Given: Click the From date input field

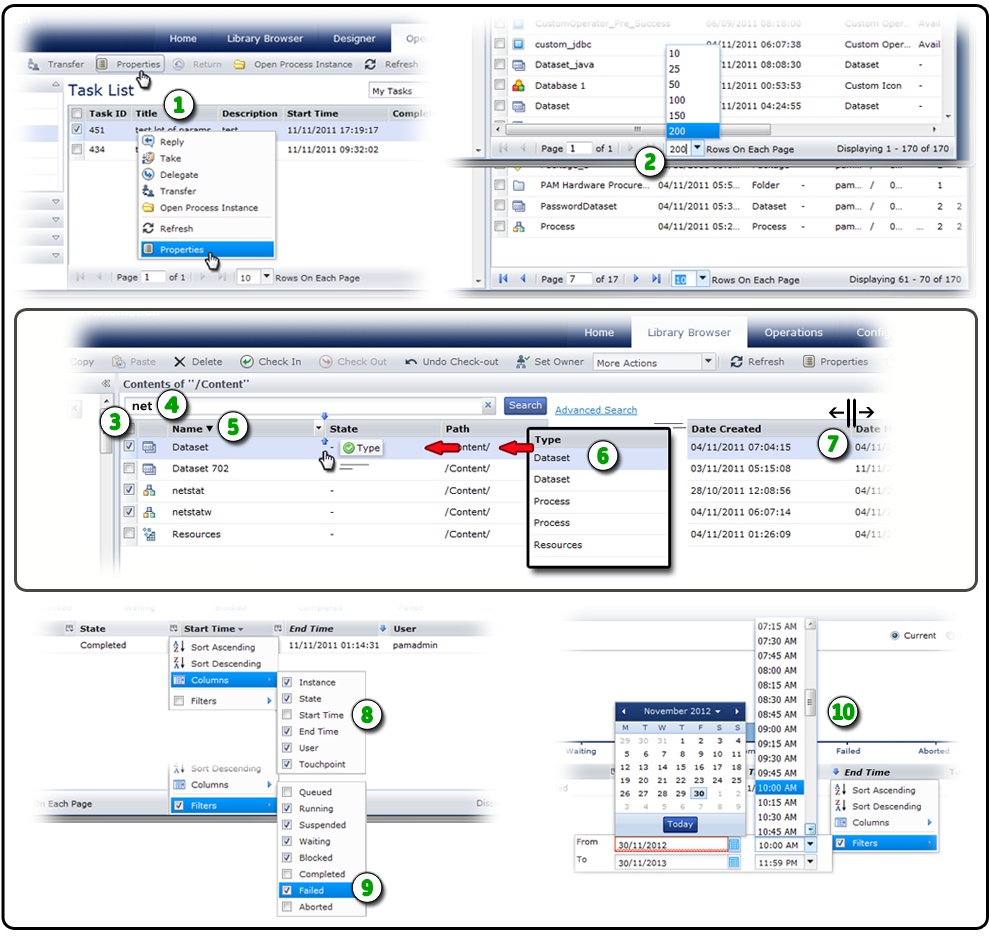Looking at the screenshot, I should 662,844.
